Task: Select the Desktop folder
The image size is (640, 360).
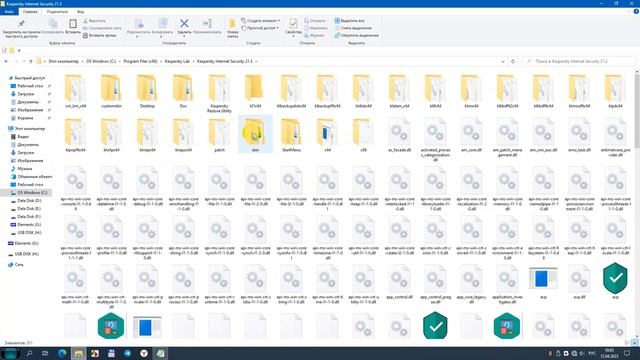Action: (x=147, y=91)
